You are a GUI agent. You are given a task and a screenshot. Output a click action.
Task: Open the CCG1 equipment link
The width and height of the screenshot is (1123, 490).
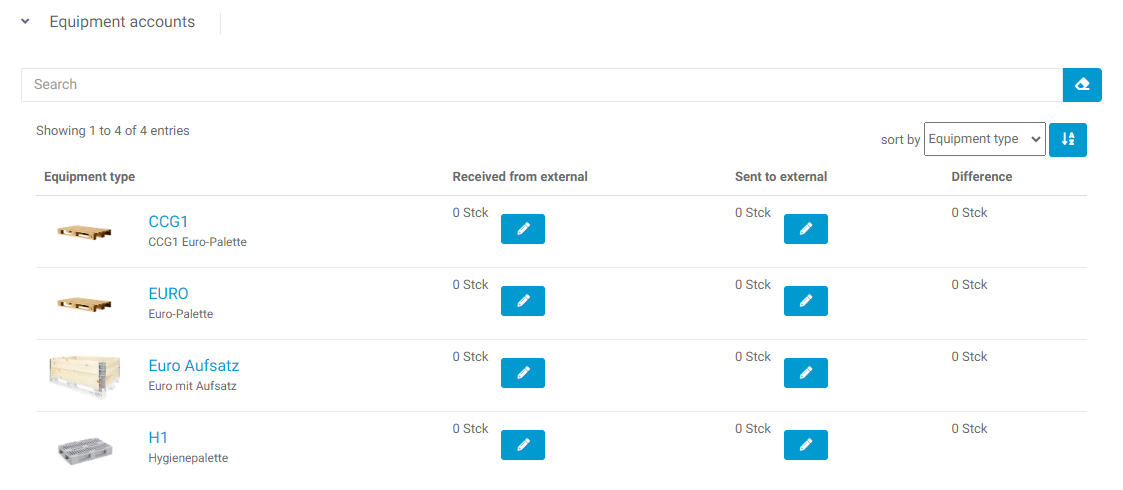(168, 222)
